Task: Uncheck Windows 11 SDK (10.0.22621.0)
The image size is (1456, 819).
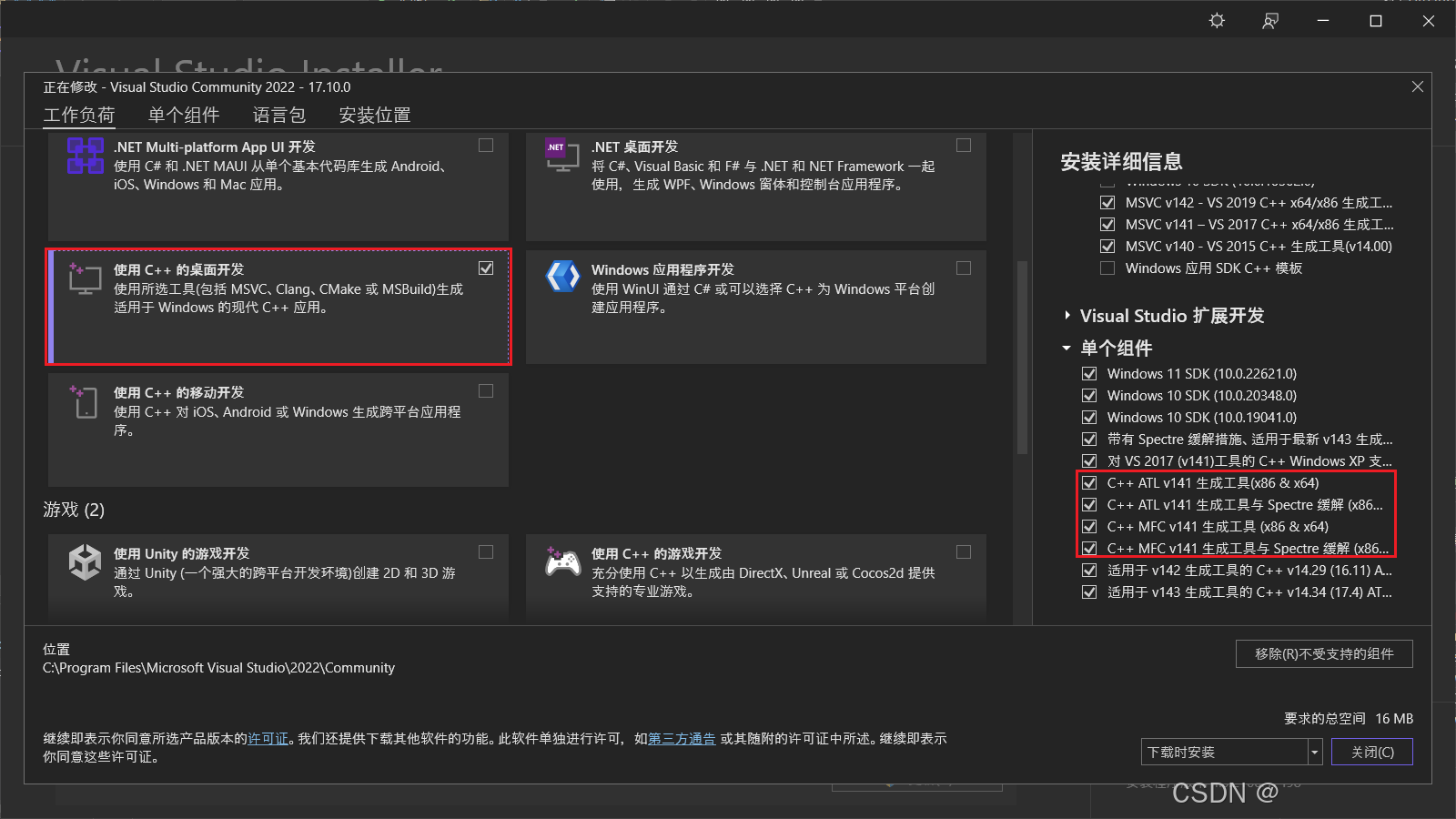Action: point(1089,374)
